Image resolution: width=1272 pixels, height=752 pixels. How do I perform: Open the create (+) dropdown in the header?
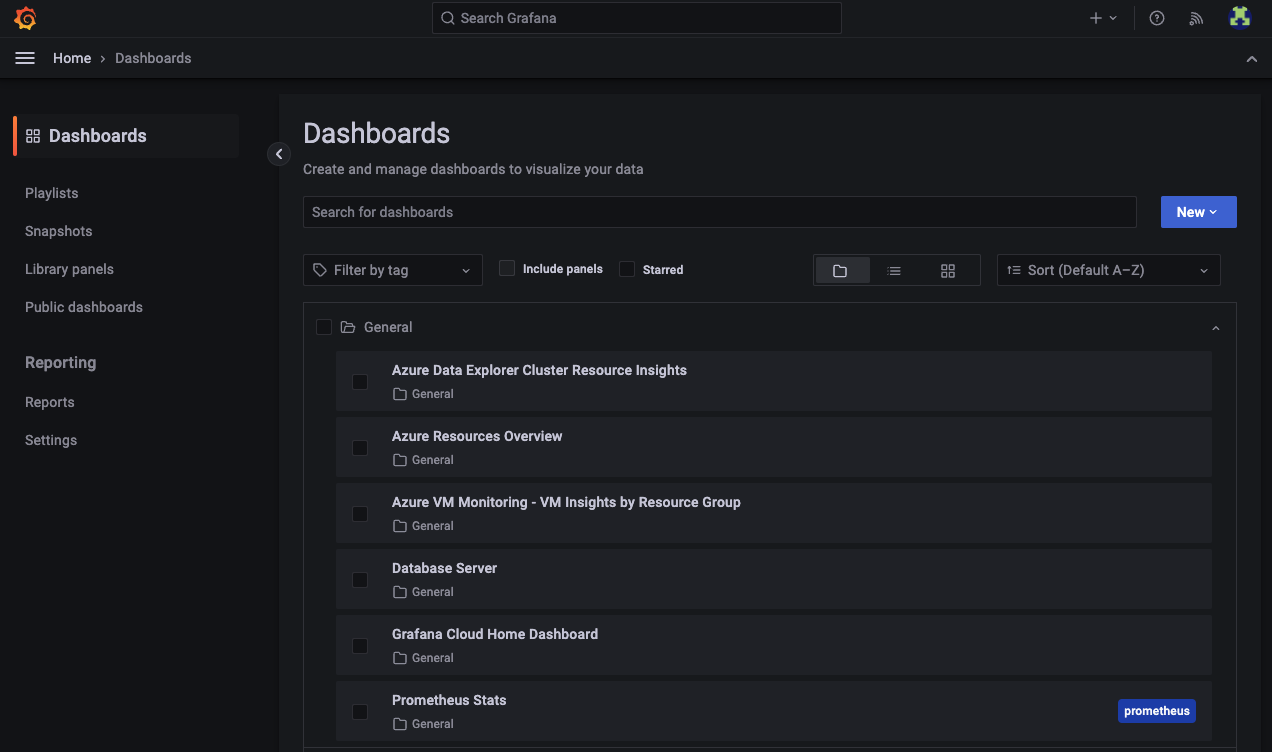point(1103,17)
